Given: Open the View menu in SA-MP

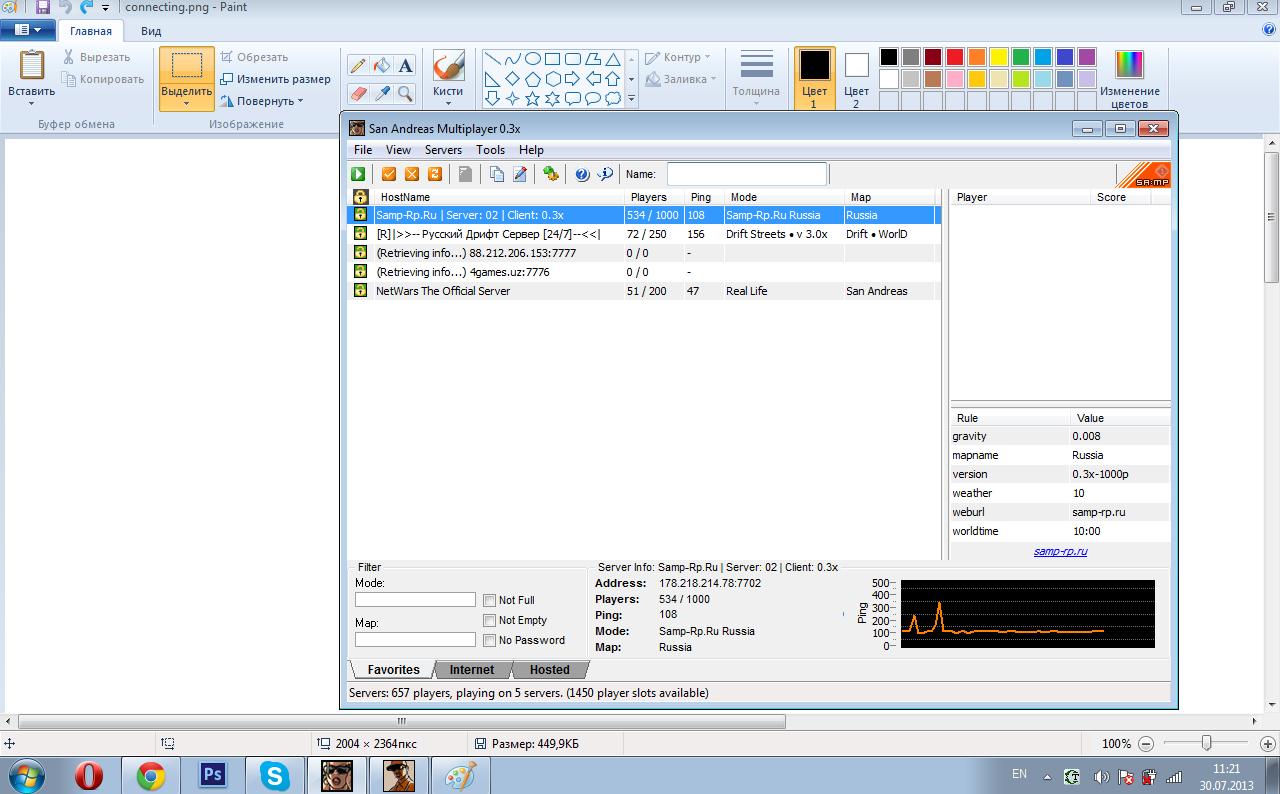Looking at the screenshot, I should tap(398, 150).
